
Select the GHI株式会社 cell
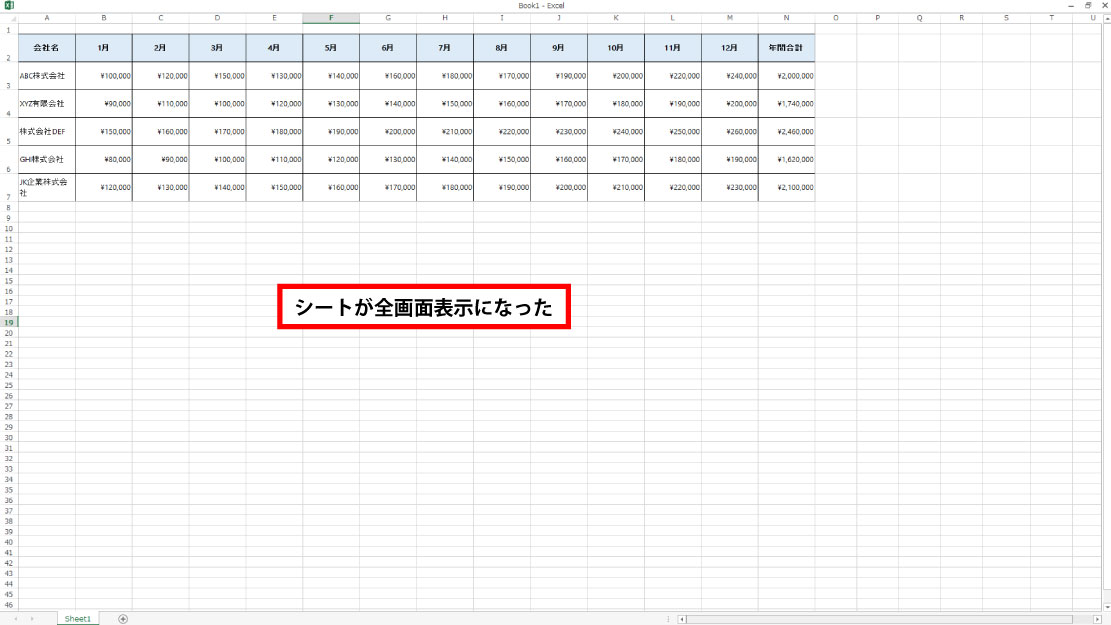[47, 159]
